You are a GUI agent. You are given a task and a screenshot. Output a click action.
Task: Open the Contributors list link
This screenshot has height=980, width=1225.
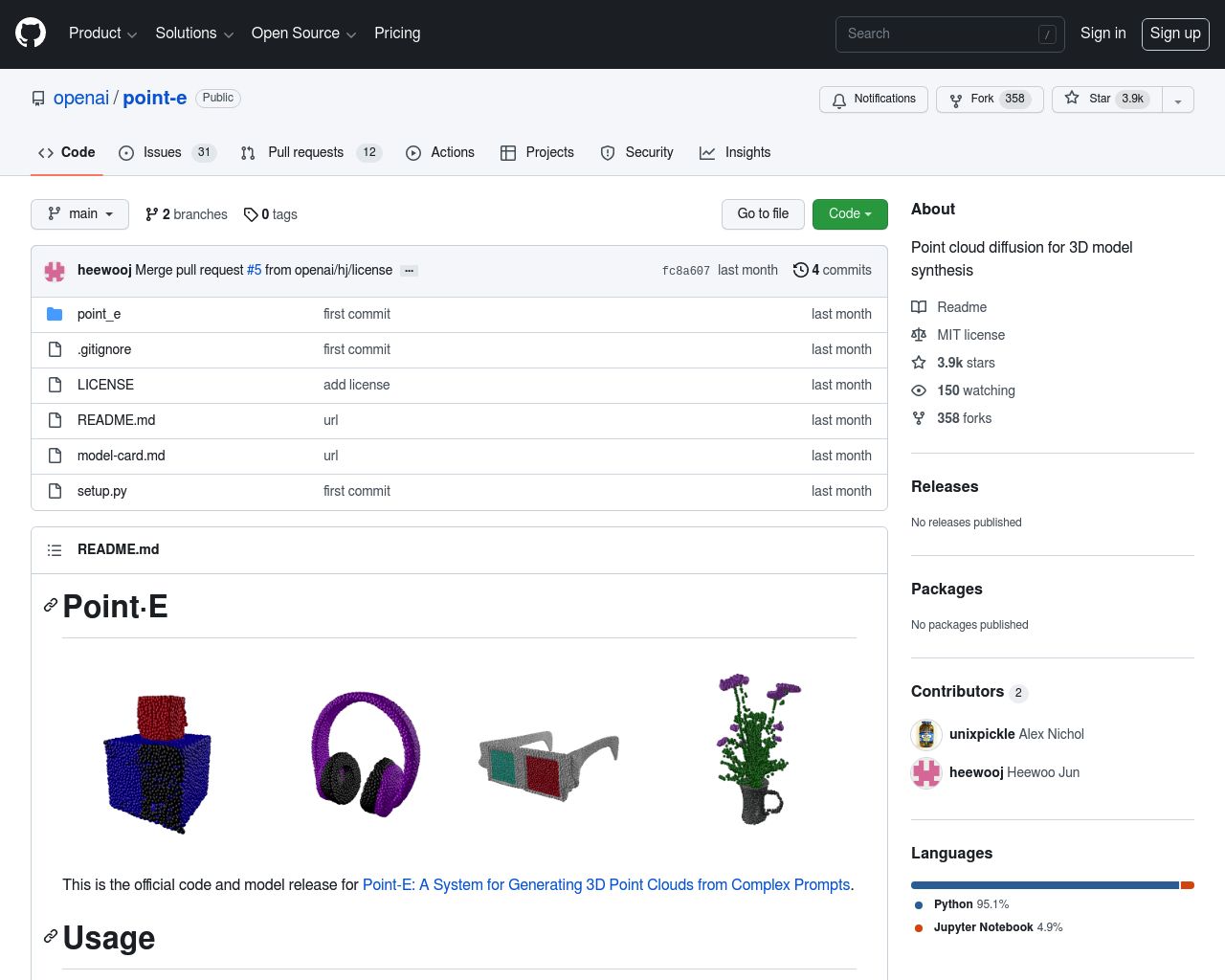pyautogui.click(x=969, y=692)
